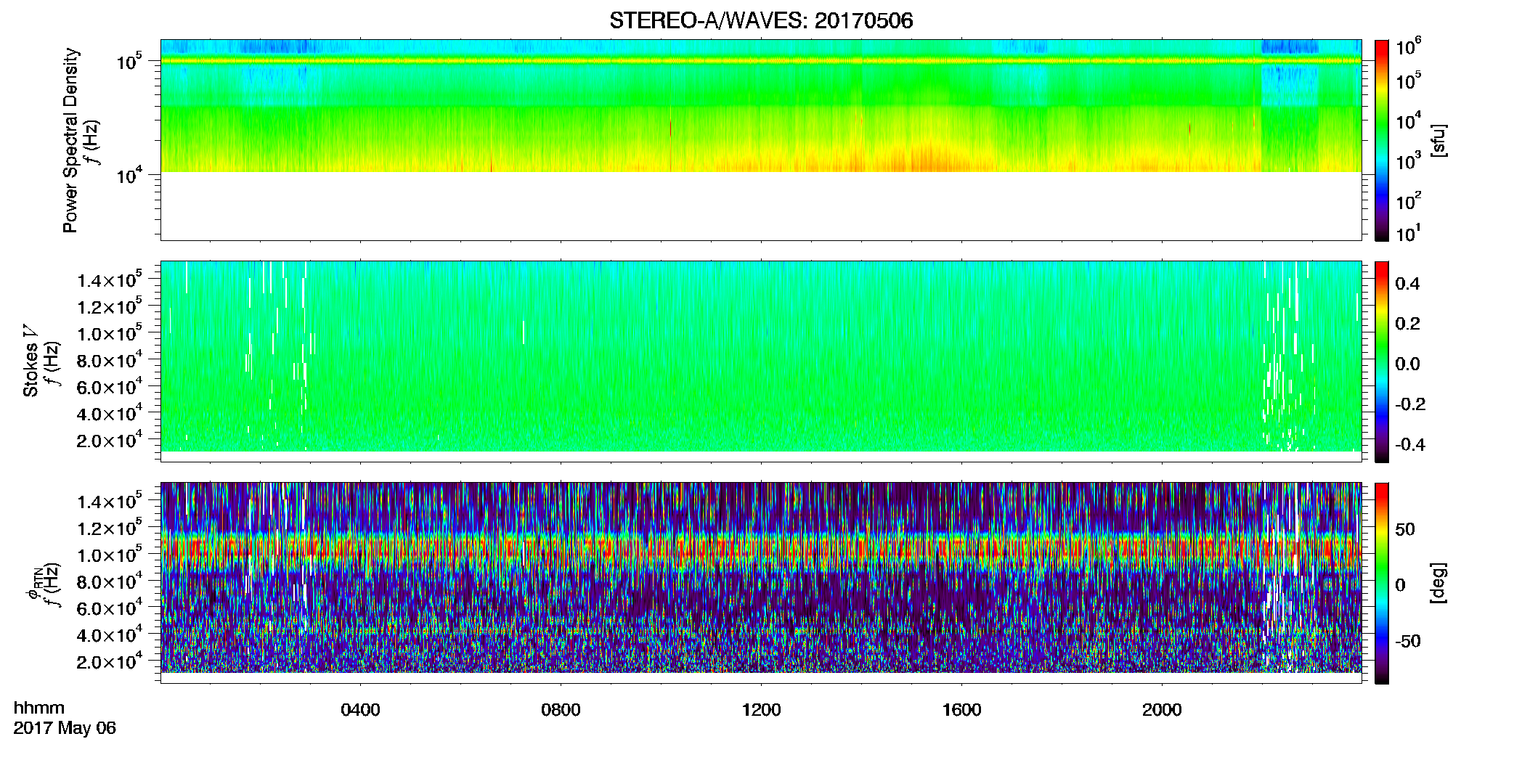Click the 0800 time axis label
This screenshot has height=784, width=1522.
coord(561,710)
